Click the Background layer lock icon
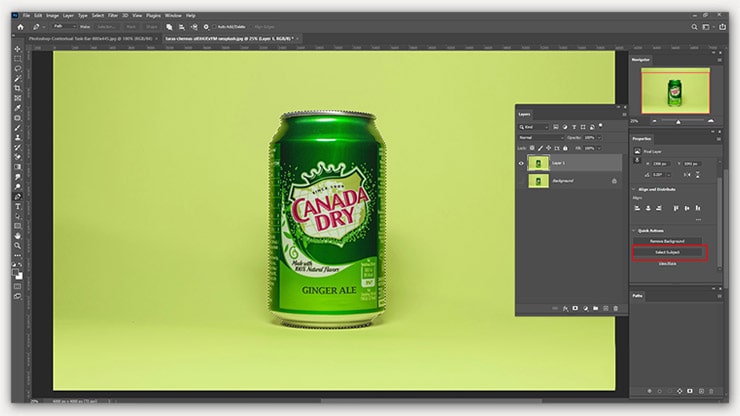The image size is (740, 416). point(613,181)
